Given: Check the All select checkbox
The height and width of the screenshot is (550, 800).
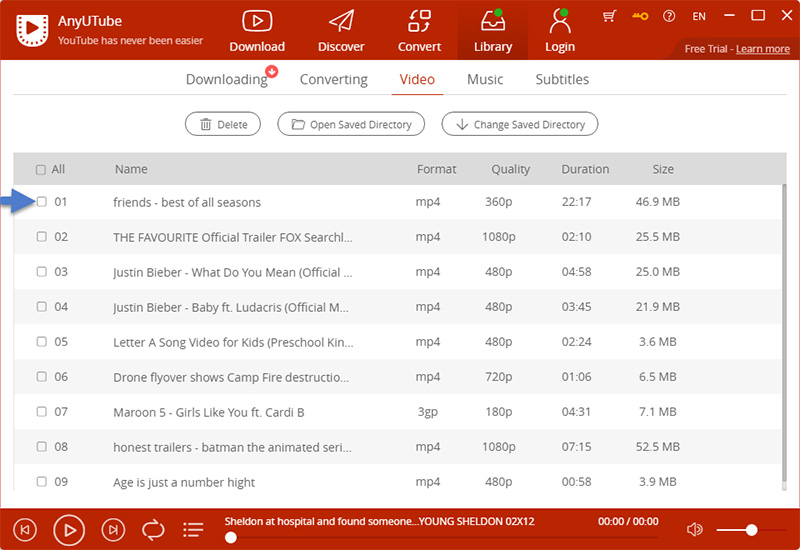Looking at the screenshot, I should tap(41, 169).
